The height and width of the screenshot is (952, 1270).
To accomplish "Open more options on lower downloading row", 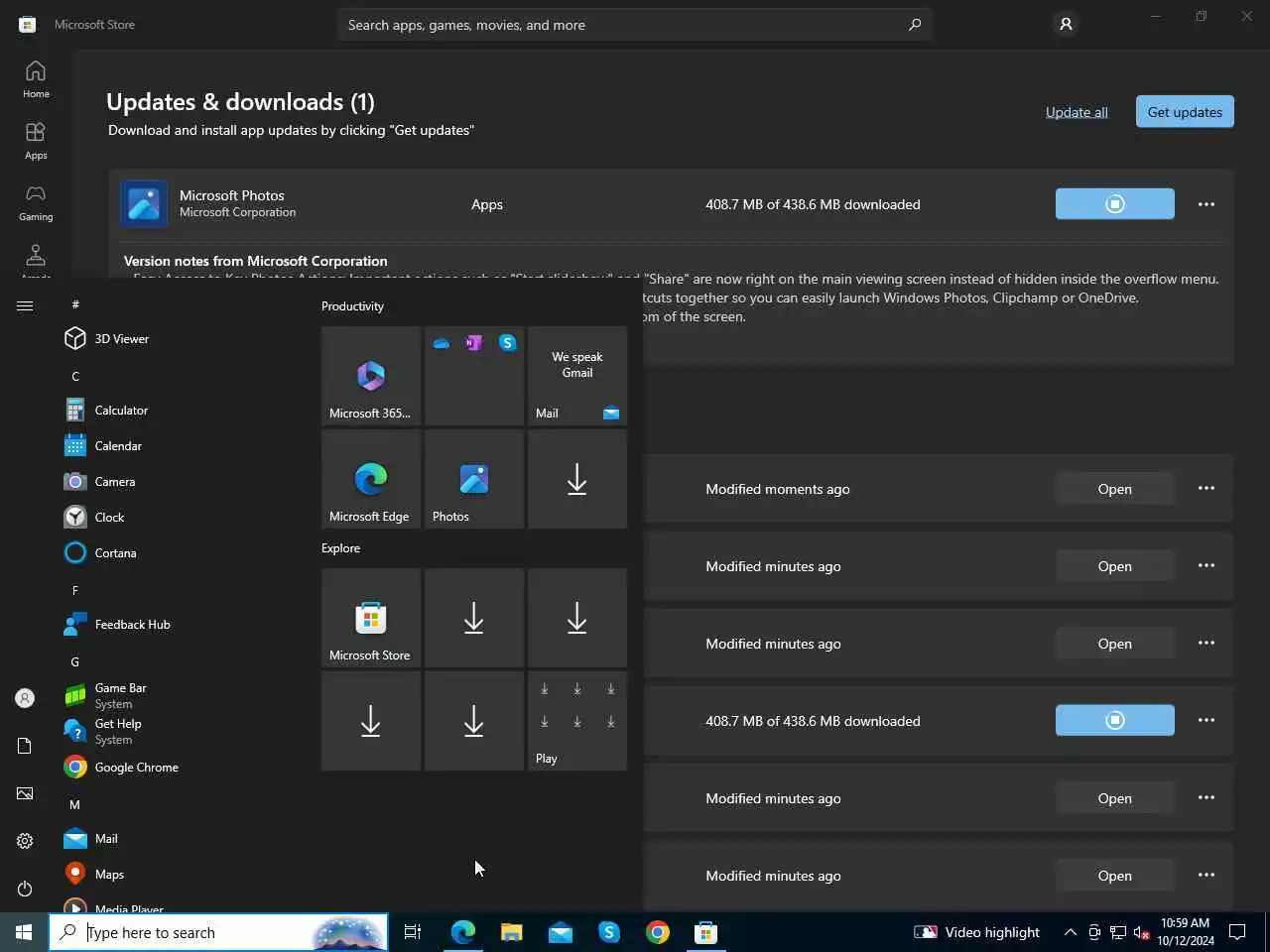I will [1206, 721].
